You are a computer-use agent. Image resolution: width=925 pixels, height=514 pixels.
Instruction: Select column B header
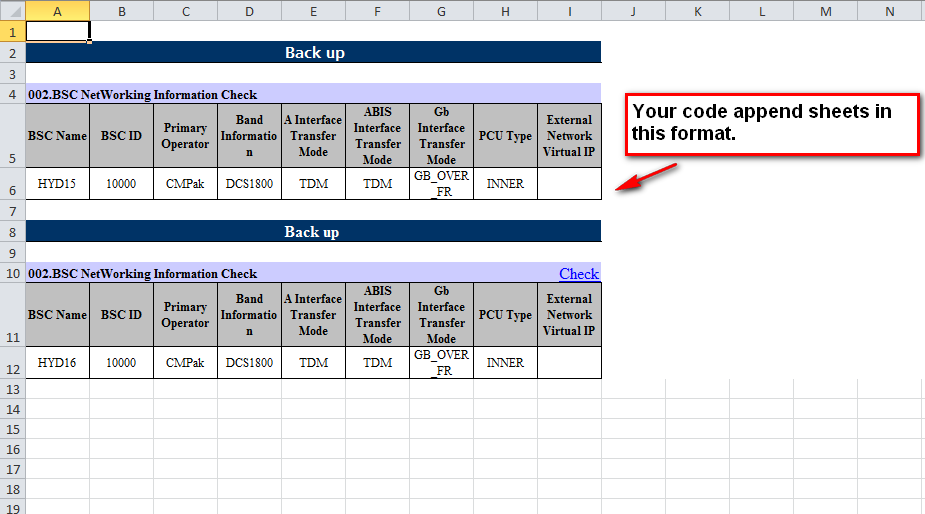122,11
